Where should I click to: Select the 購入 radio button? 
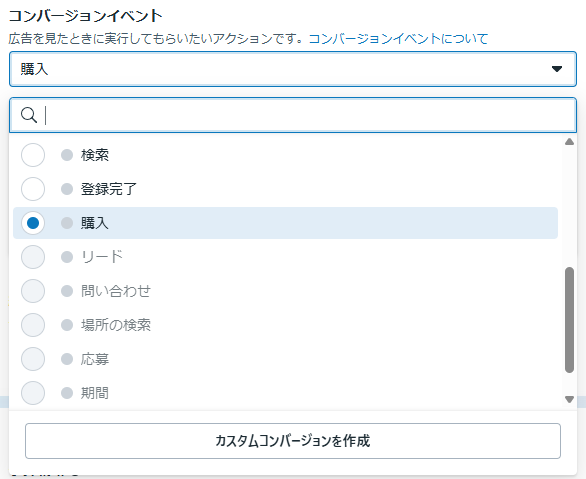tap(33, 223)
